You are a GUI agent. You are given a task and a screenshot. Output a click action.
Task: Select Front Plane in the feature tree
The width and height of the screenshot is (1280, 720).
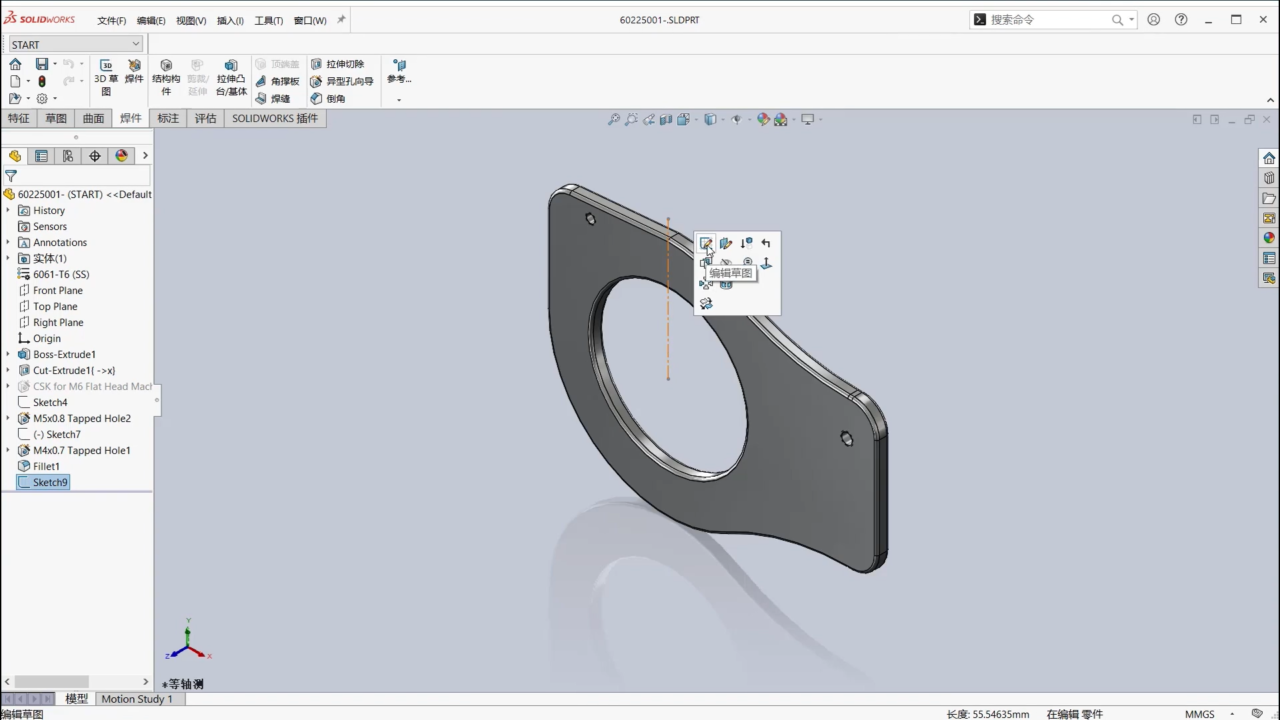[x=50, y=291]
